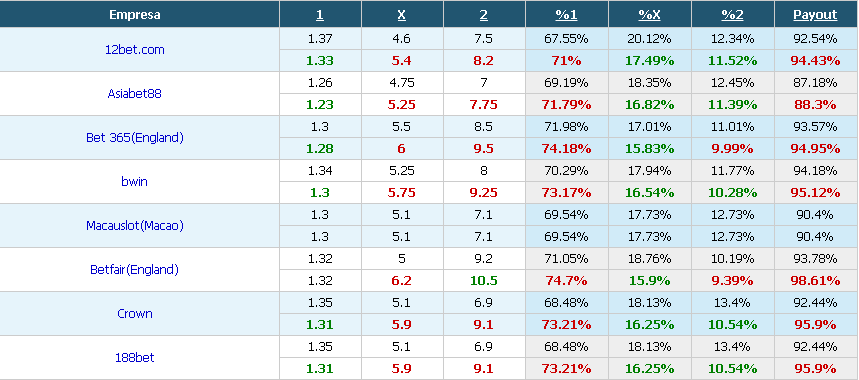Viewport: 859px width, 380px height.
Task: Open the 188bet bookmaker link
Action: pos(135,358)
